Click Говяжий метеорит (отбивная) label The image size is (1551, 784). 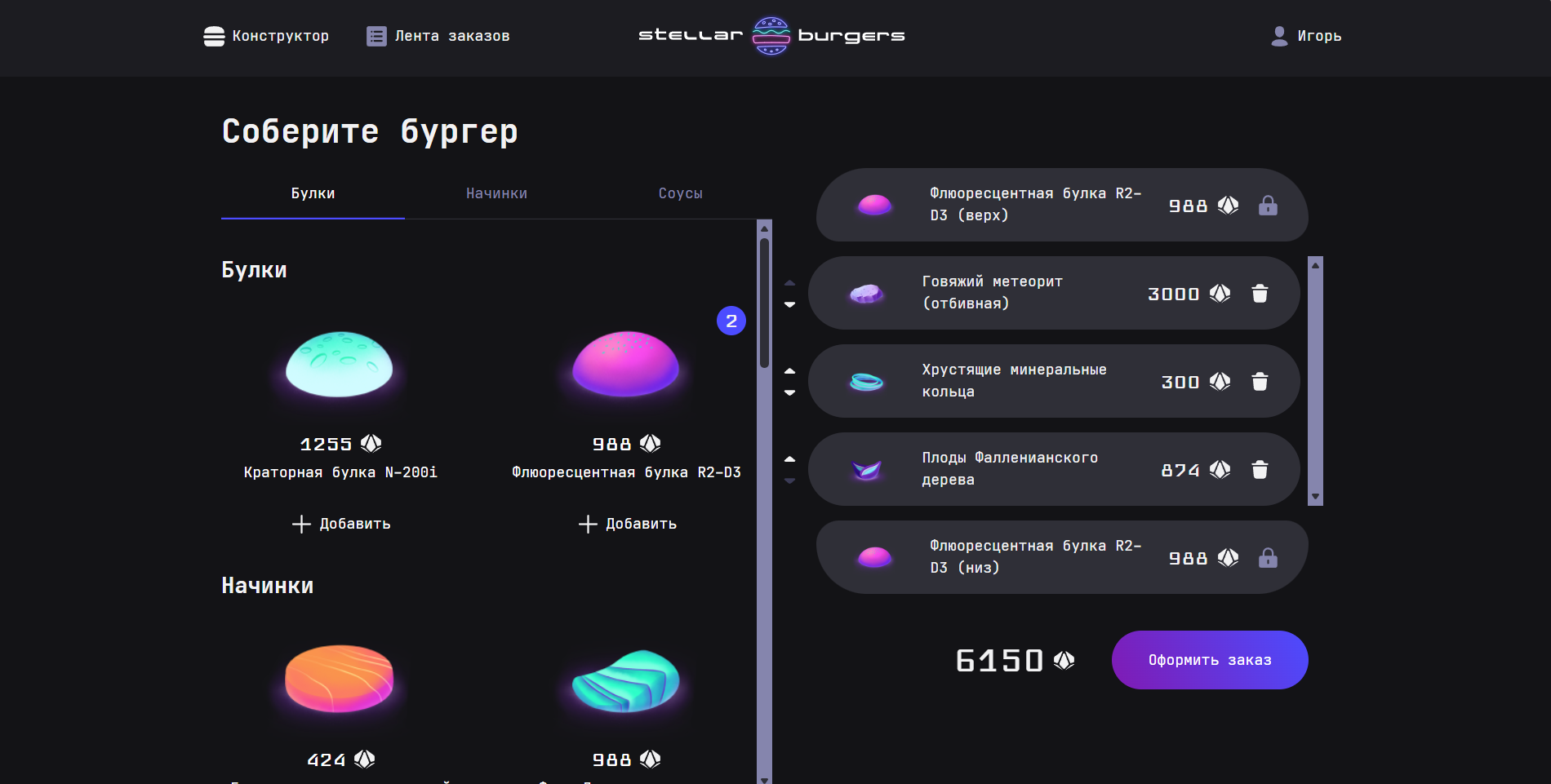coord(993,292)
